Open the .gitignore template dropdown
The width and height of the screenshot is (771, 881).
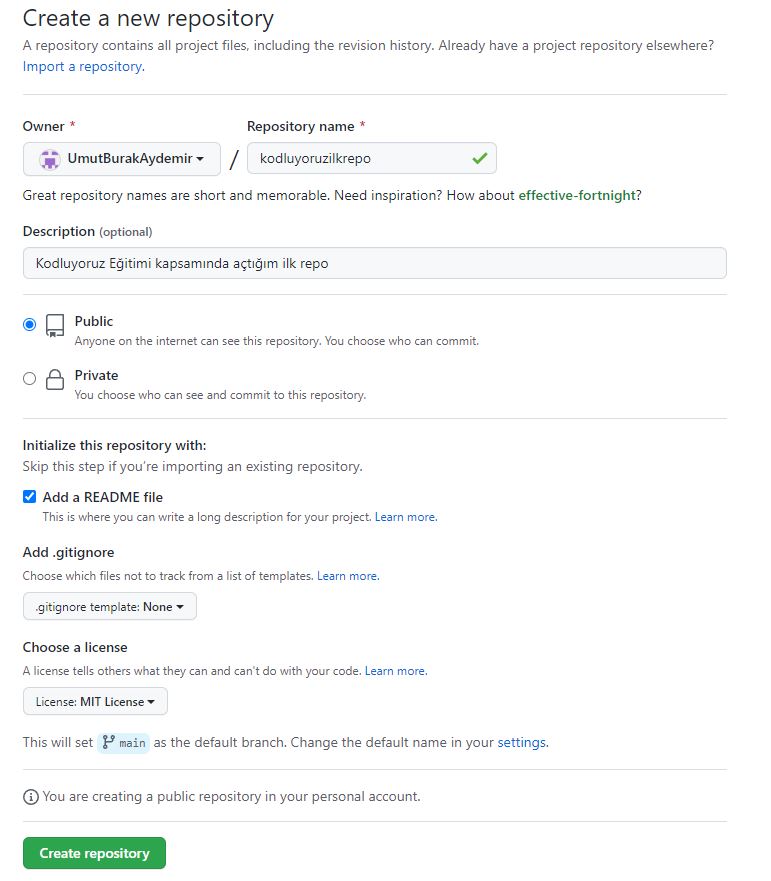108,606
